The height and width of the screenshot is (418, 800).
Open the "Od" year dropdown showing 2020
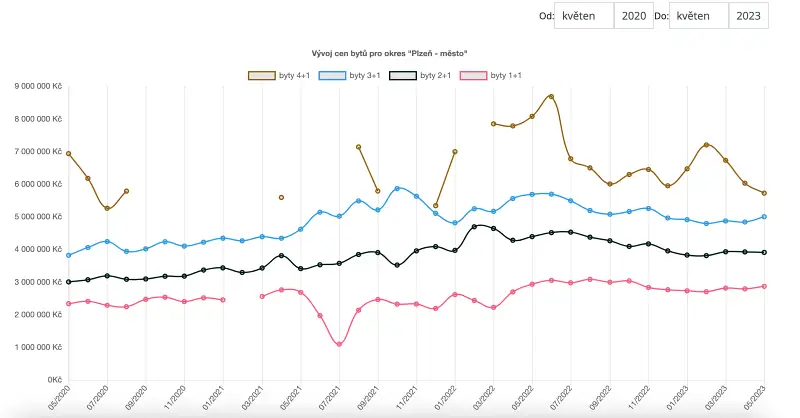(x=633, y=16)
